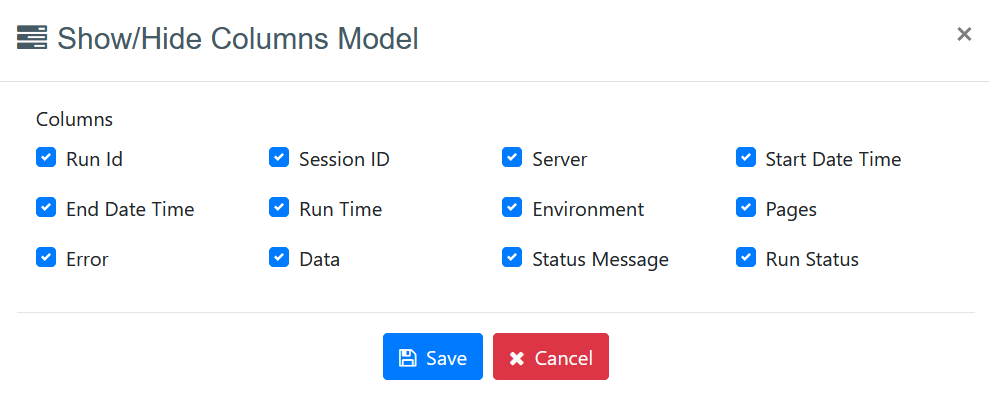Hide the Run Time column
The width and height of the screenshot is (989, 406).
279,208
